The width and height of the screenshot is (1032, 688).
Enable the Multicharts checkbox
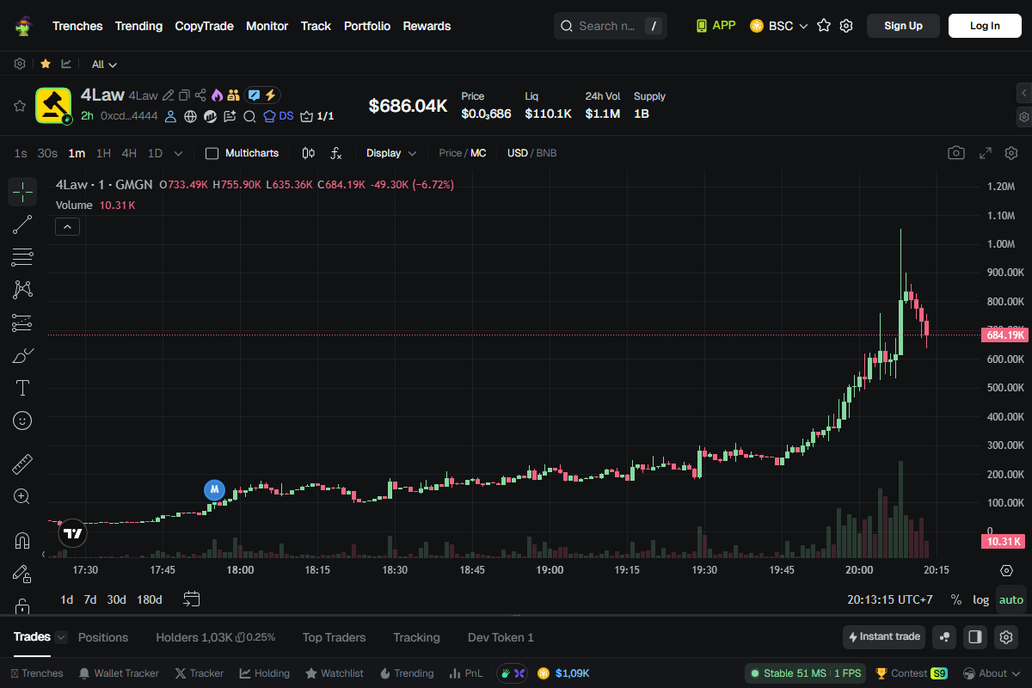pyautogui.click(x=212, y=153)
